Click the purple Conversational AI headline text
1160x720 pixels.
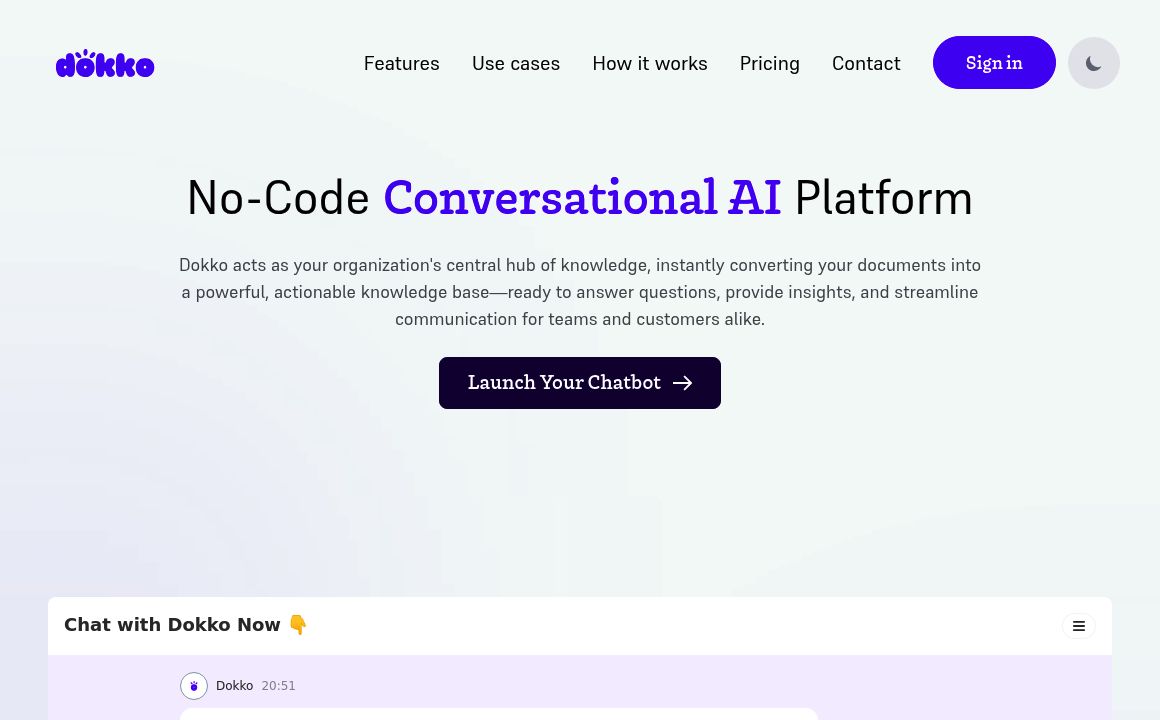click(x=581, y=197)
